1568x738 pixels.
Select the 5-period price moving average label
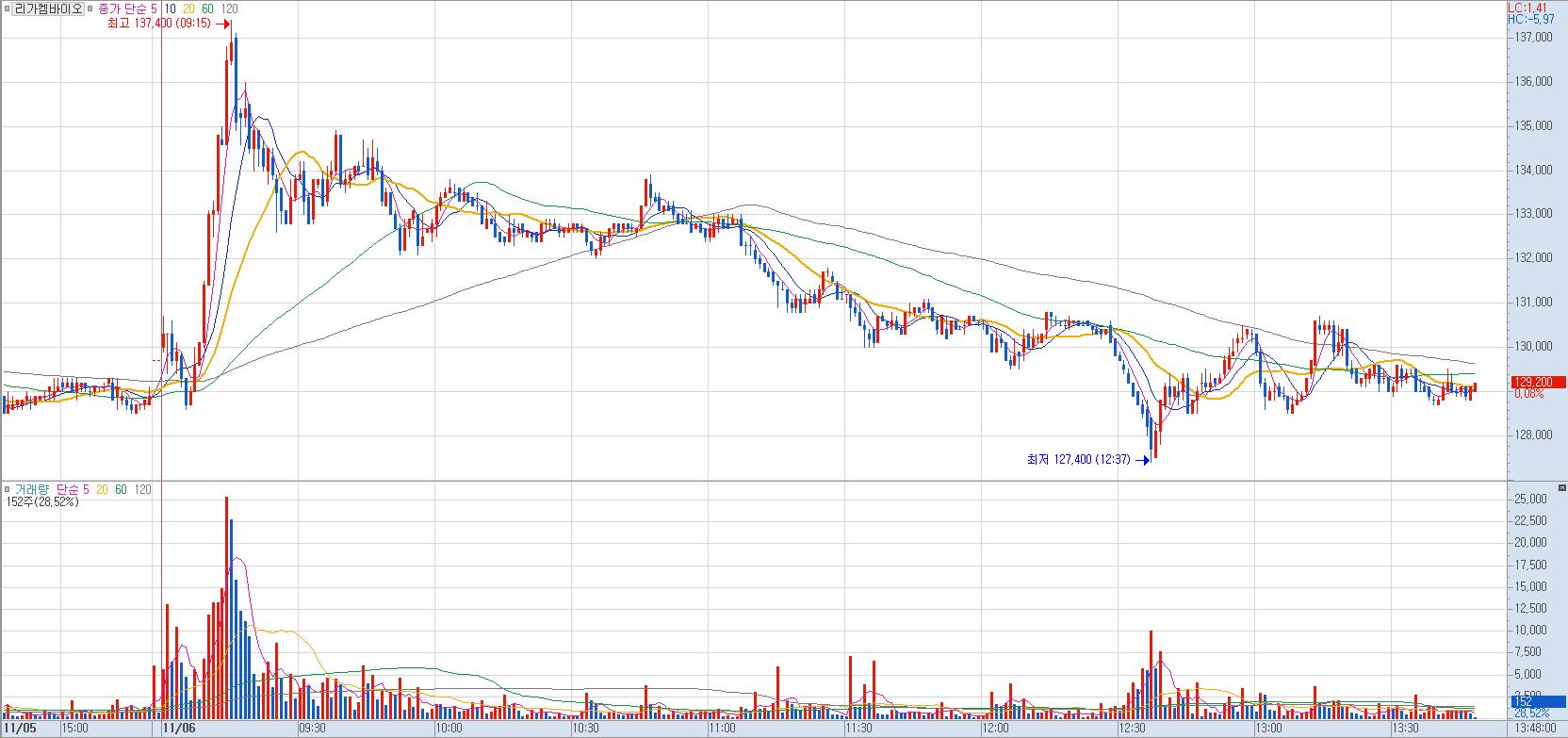coord(155,8)
